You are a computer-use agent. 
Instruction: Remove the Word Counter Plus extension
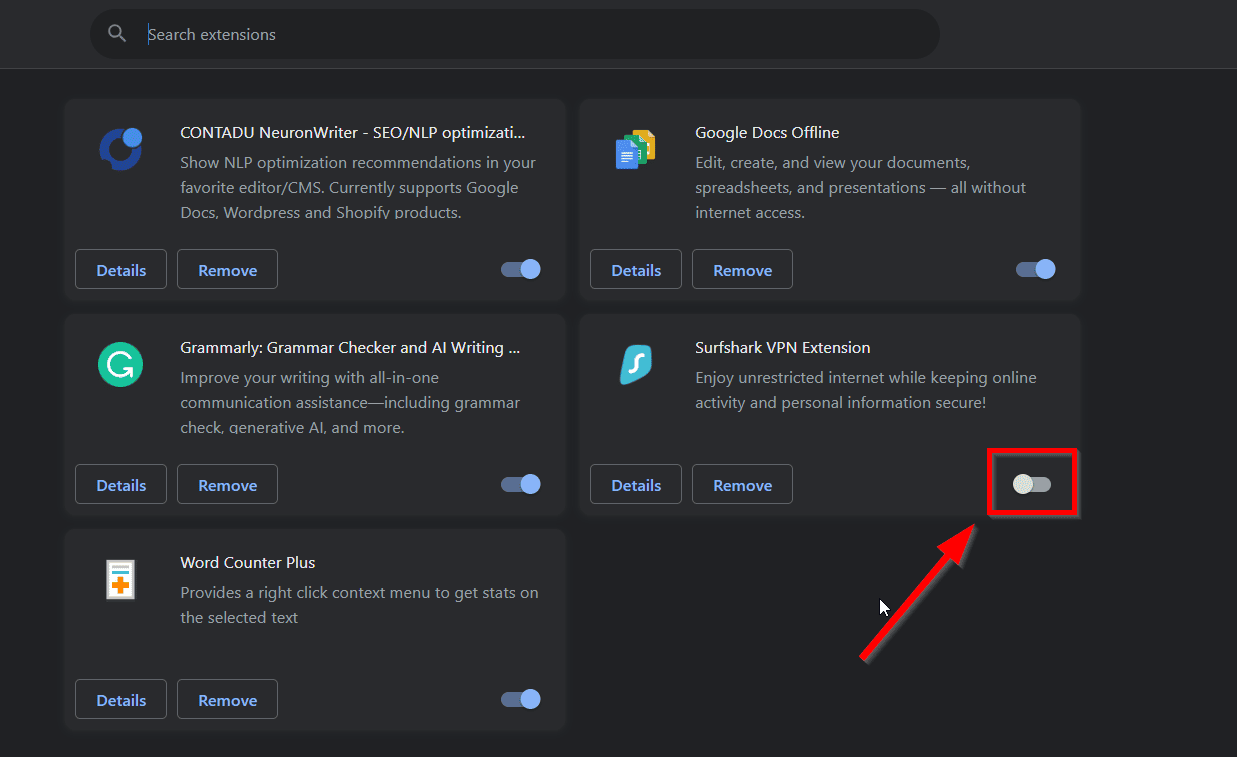point(227,700)
